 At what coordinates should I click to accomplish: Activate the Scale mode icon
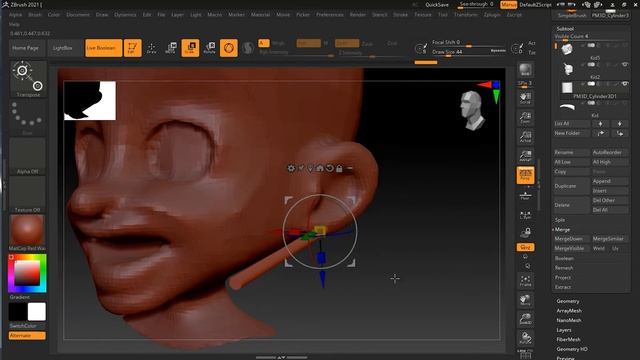click(x=190, y=48)
